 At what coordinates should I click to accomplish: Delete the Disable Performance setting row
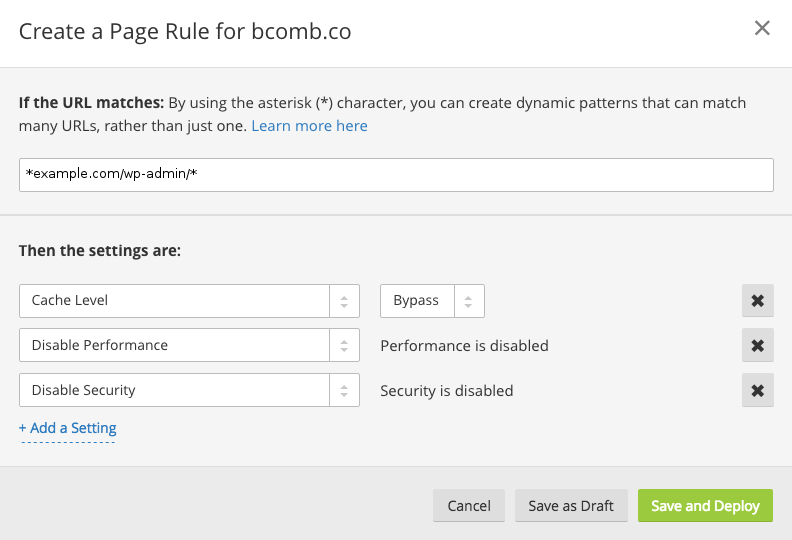click(x=757, y=345)
